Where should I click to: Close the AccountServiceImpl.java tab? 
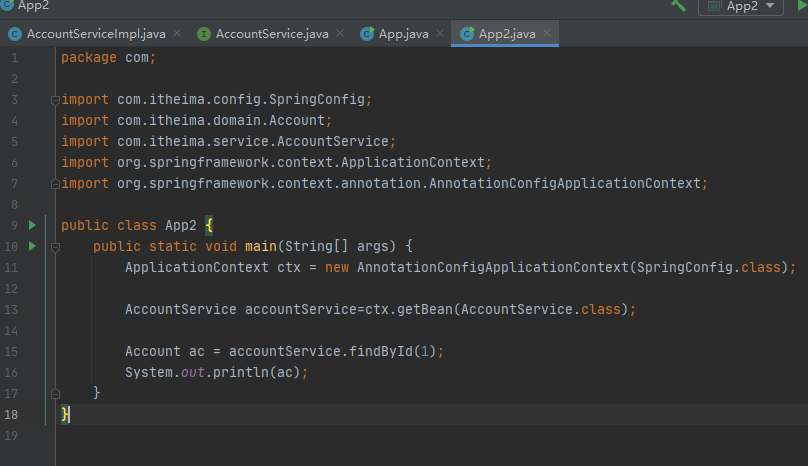(177, 34)
